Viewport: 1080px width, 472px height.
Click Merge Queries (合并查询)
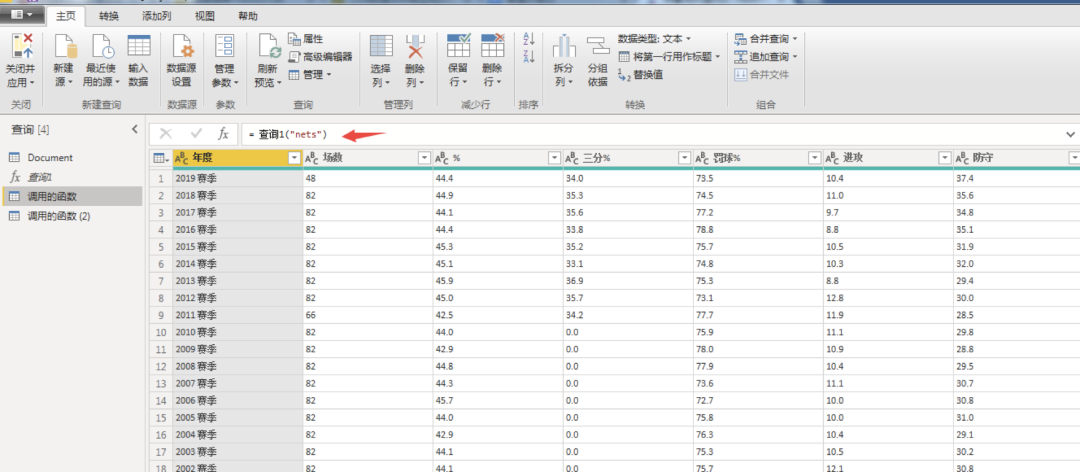point(765,39)
